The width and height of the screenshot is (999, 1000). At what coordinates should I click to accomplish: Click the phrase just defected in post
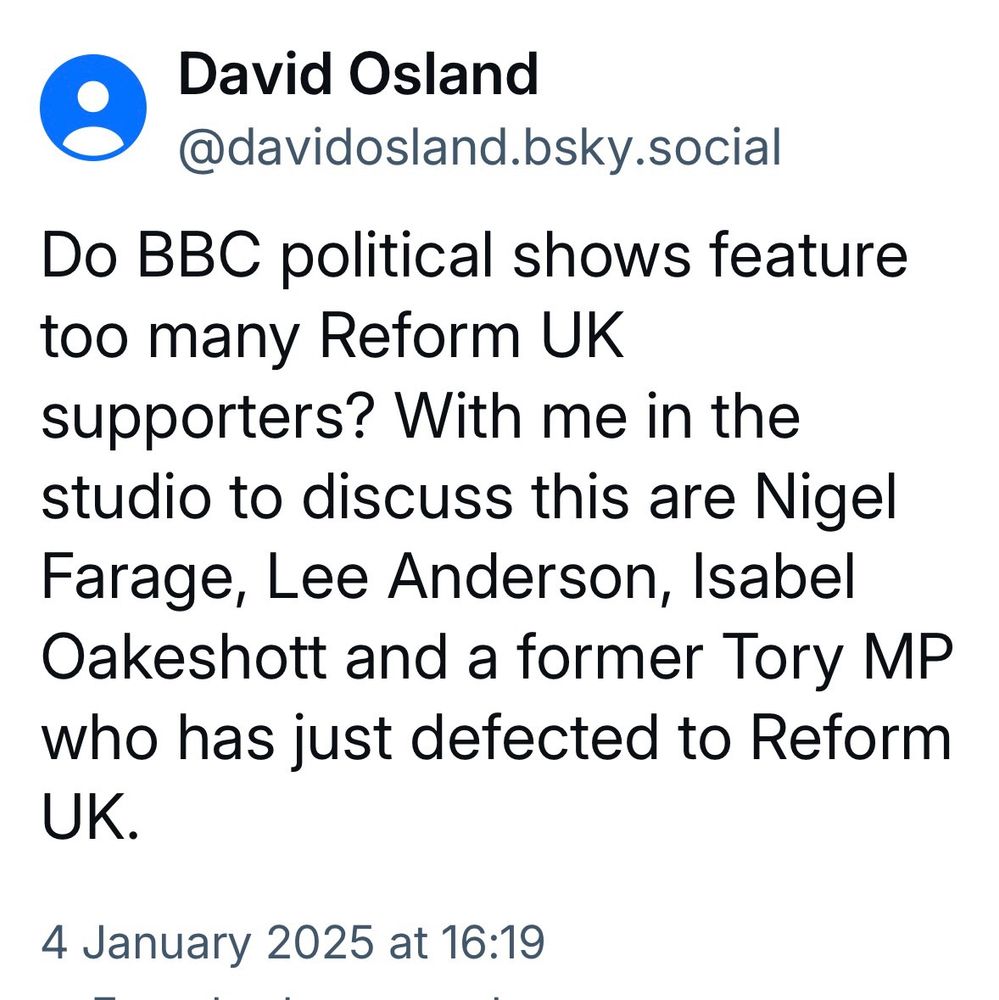[x=474, y=739]
